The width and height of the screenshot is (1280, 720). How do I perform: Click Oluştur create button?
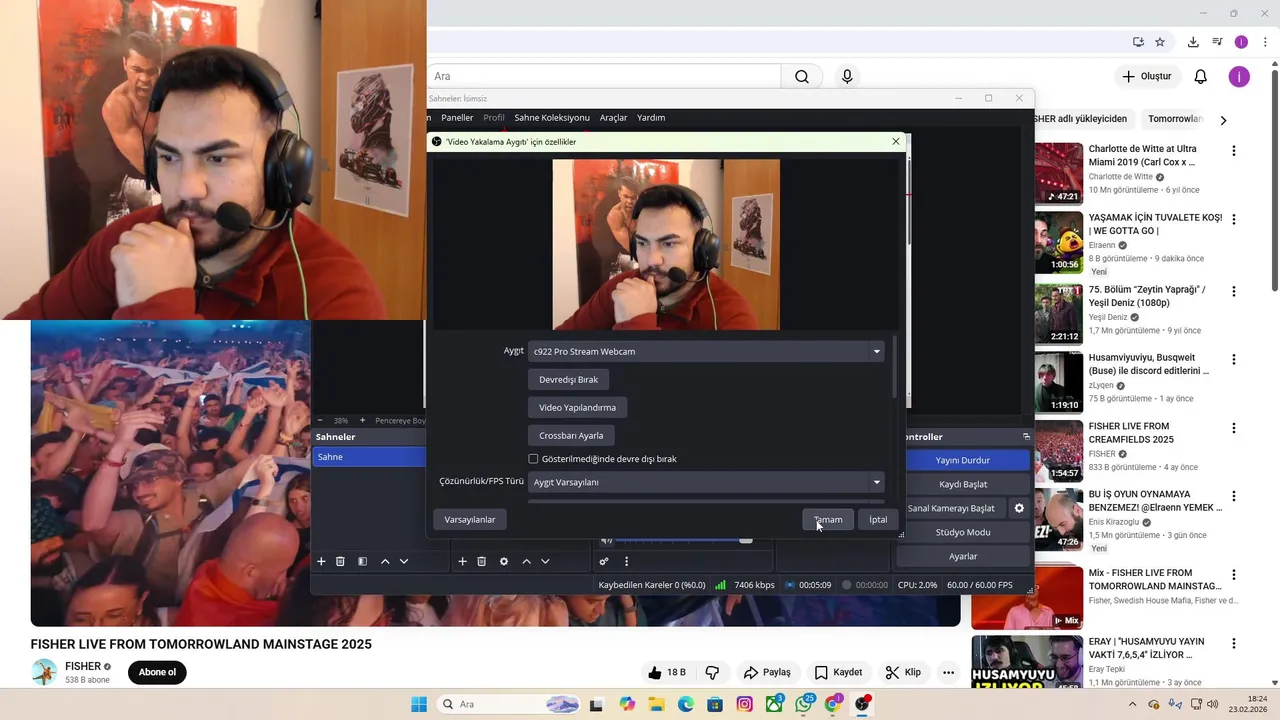(1146, 76)
